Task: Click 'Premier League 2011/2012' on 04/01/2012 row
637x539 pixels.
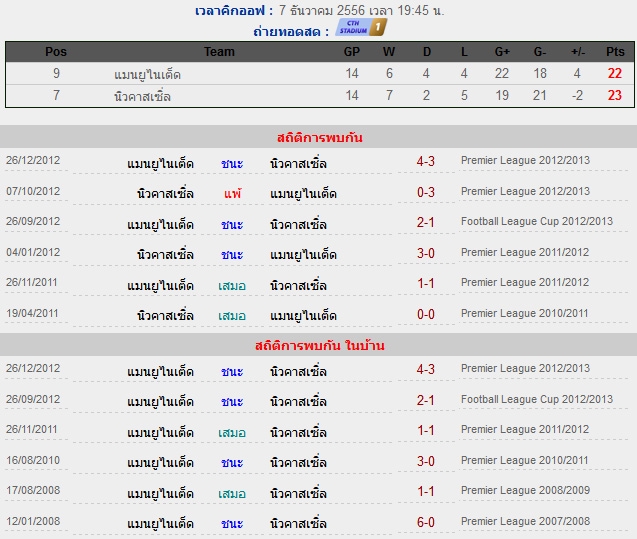Action: (525, 252)
